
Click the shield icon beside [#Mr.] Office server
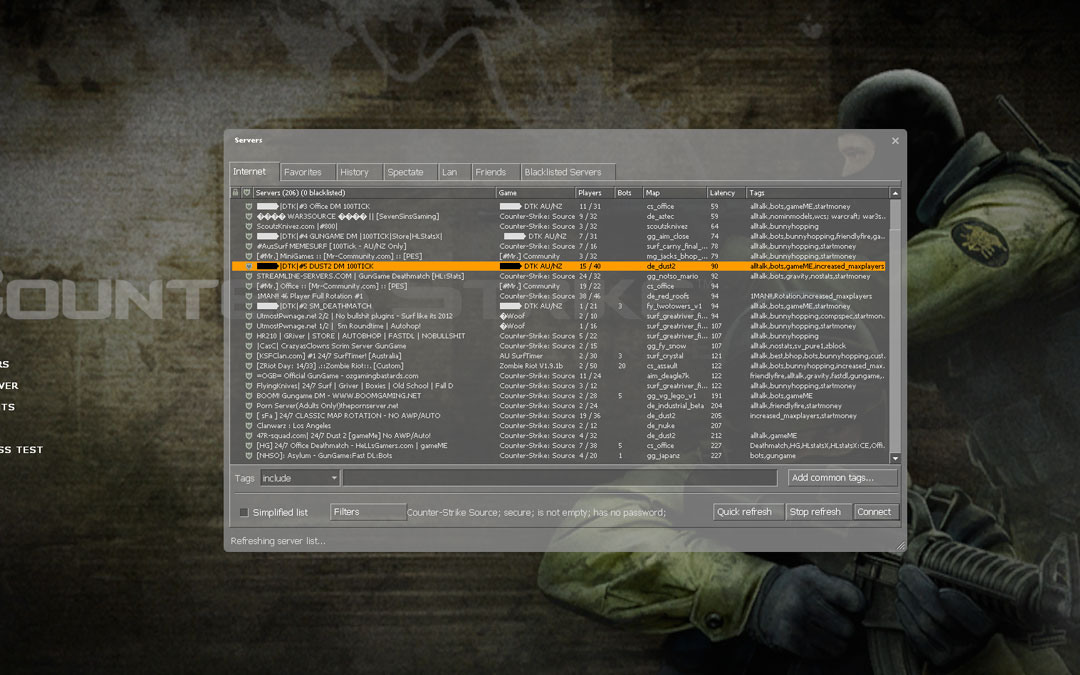[x=249, y=286]
